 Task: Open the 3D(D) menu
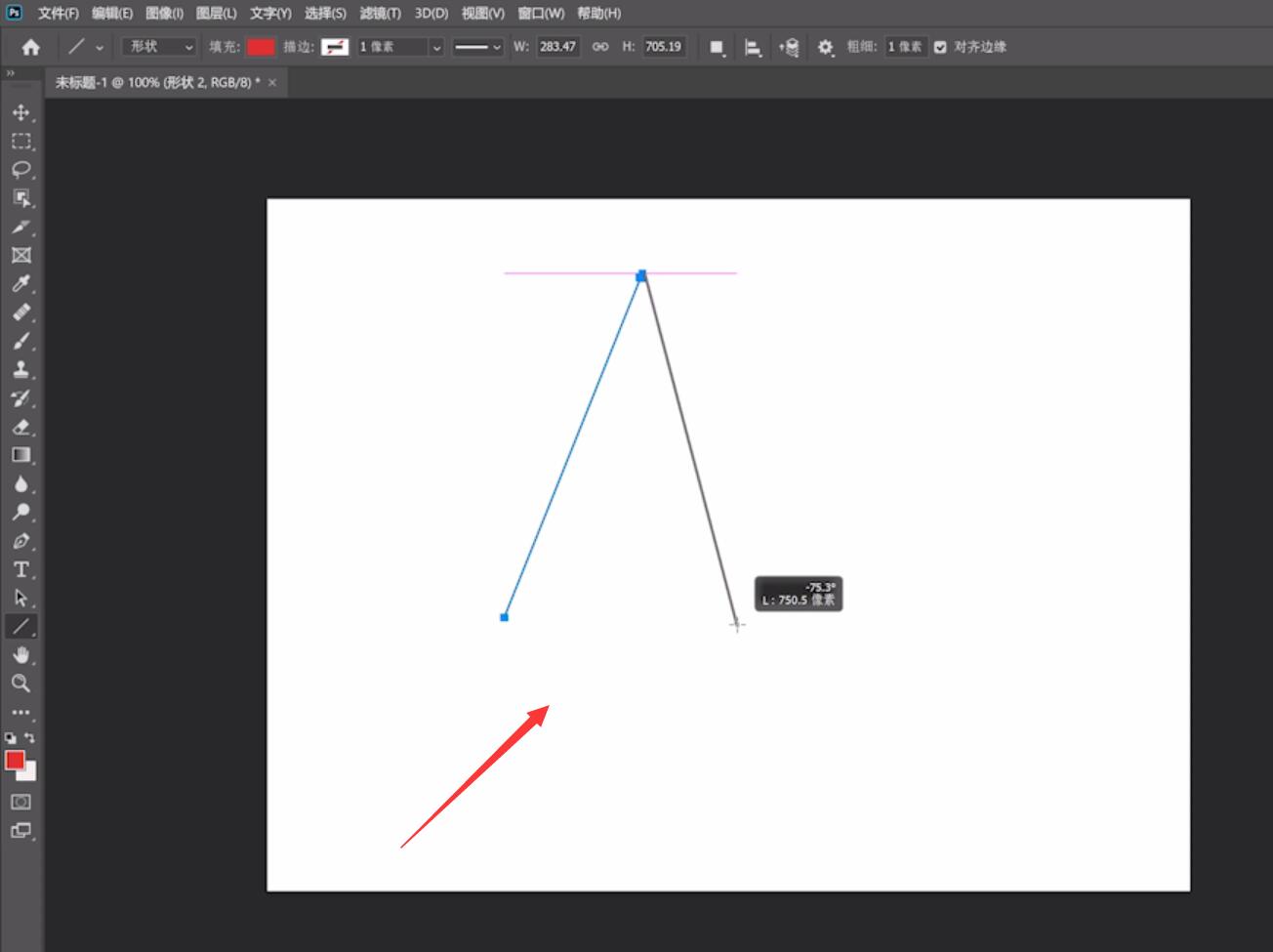(x=431, y=13)
